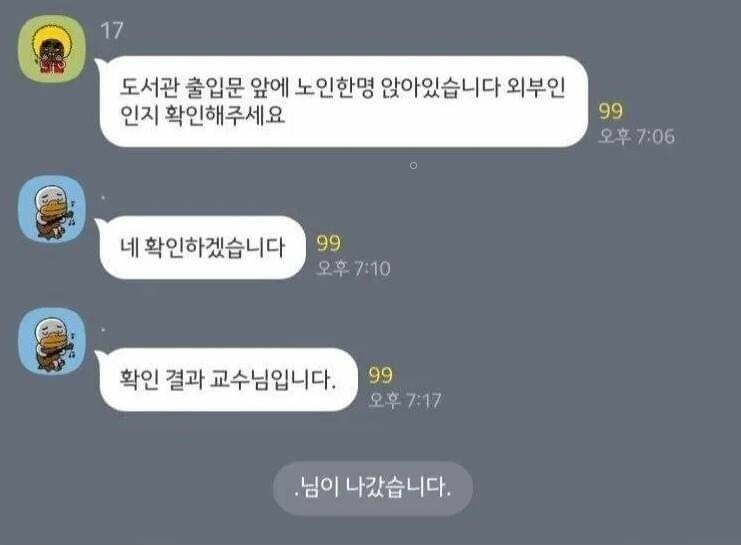
Task: Click the sender name '17'
Action: pos(112,31)
